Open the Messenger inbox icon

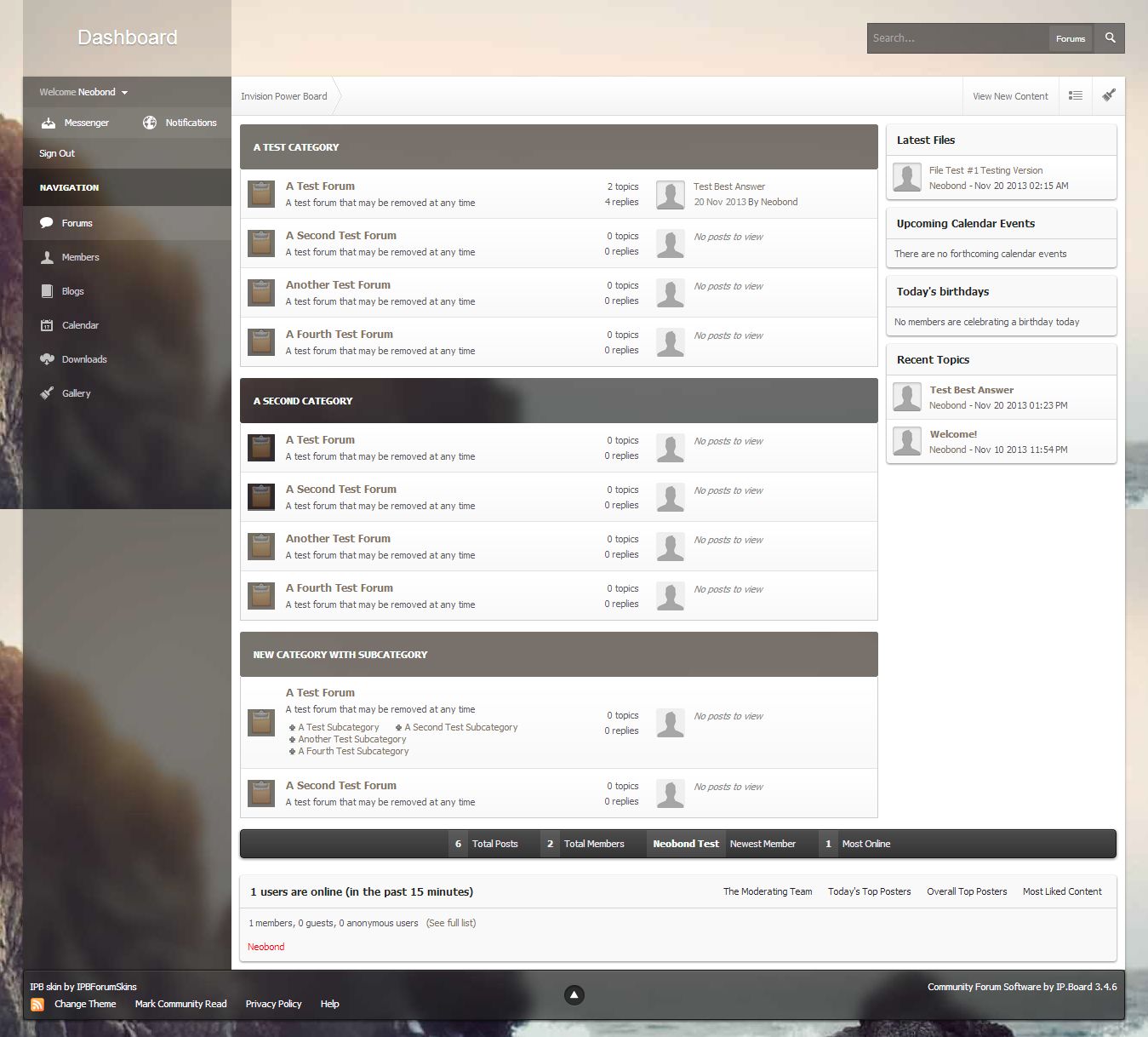tap(49, 123)
